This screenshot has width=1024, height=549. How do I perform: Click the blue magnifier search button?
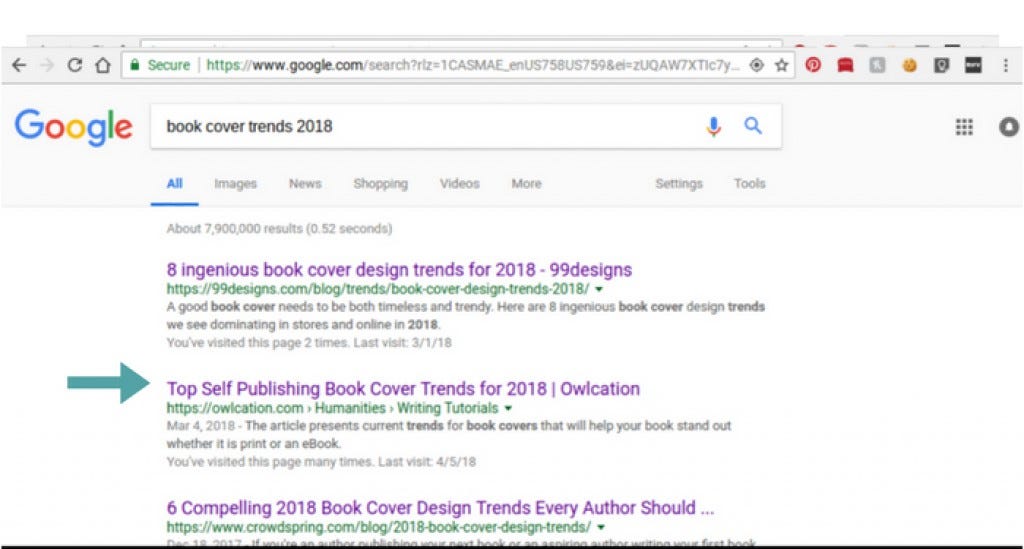pyautogui.click(x=753, y=125)
